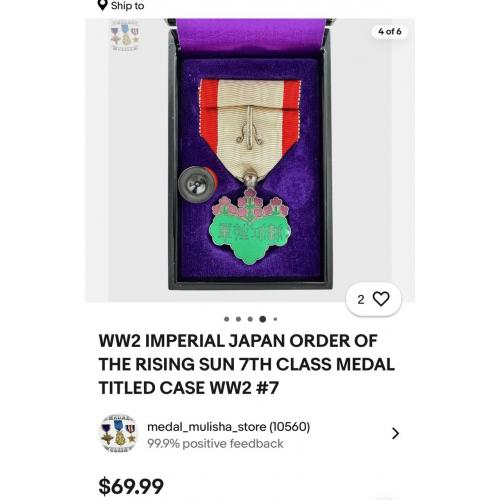Click the watcher count number 2
This screenshot has height=500, width=500.
click(x=361, y=299)
